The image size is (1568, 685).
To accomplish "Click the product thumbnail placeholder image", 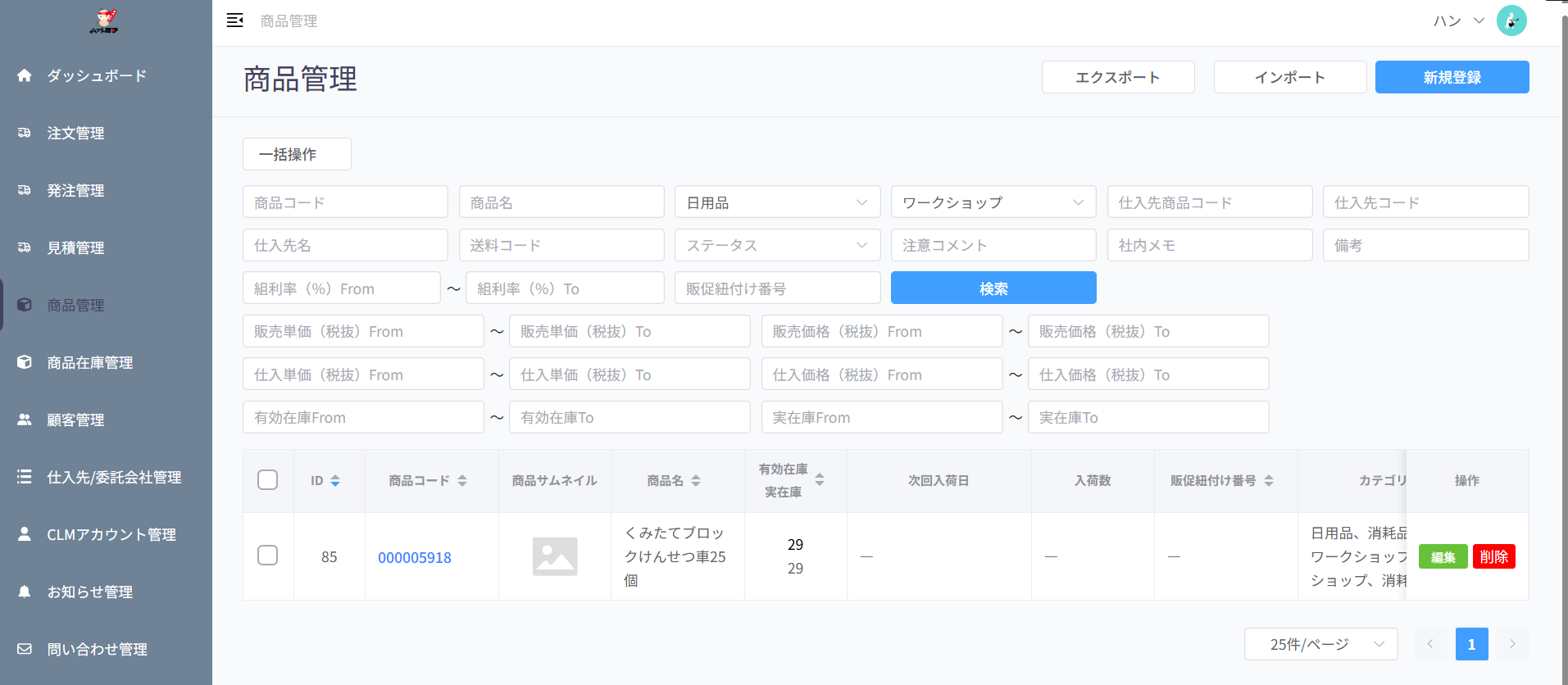I will point(555,556).
